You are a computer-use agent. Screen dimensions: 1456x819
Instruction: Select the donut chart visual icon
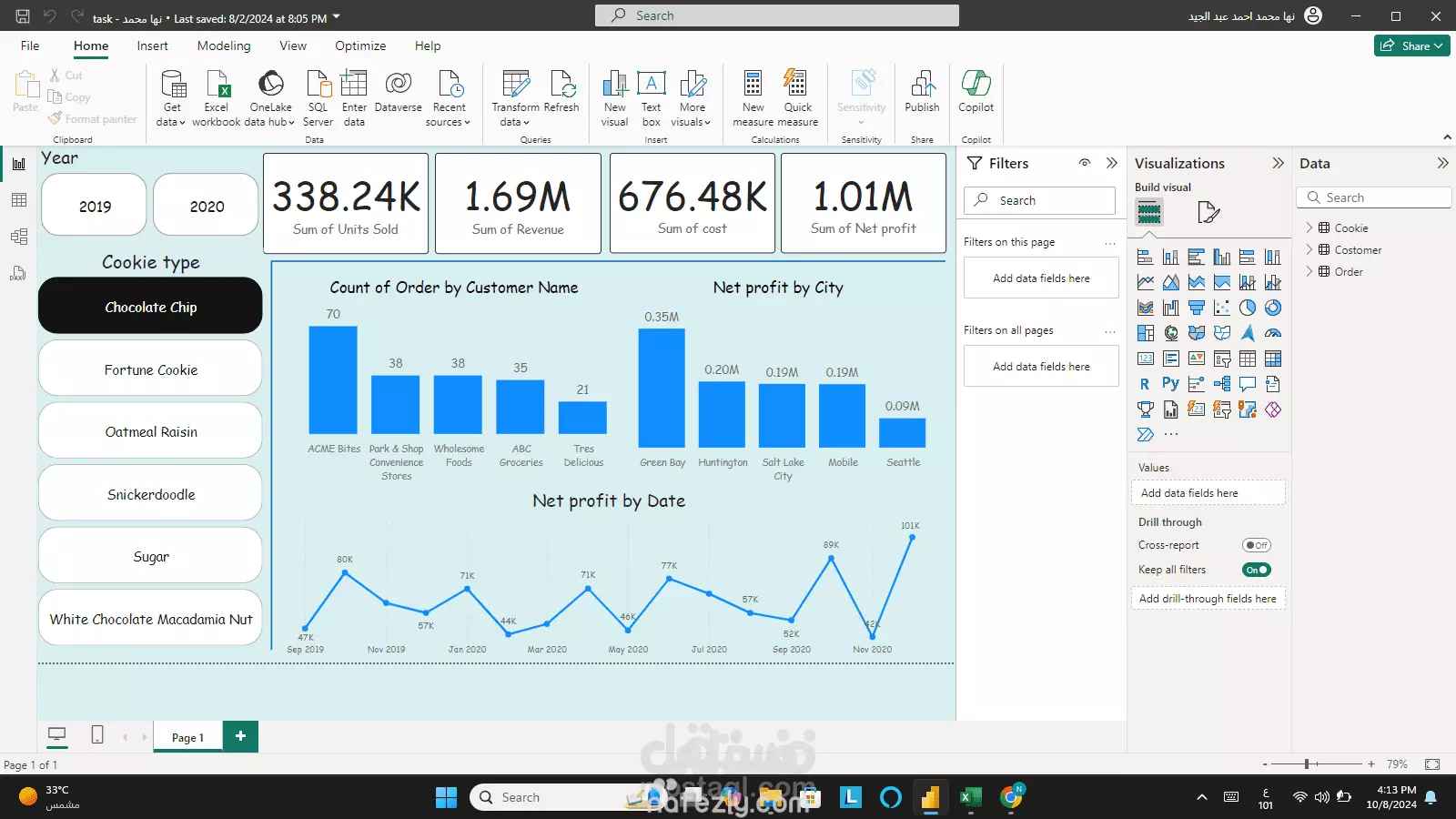[1273, 308]
